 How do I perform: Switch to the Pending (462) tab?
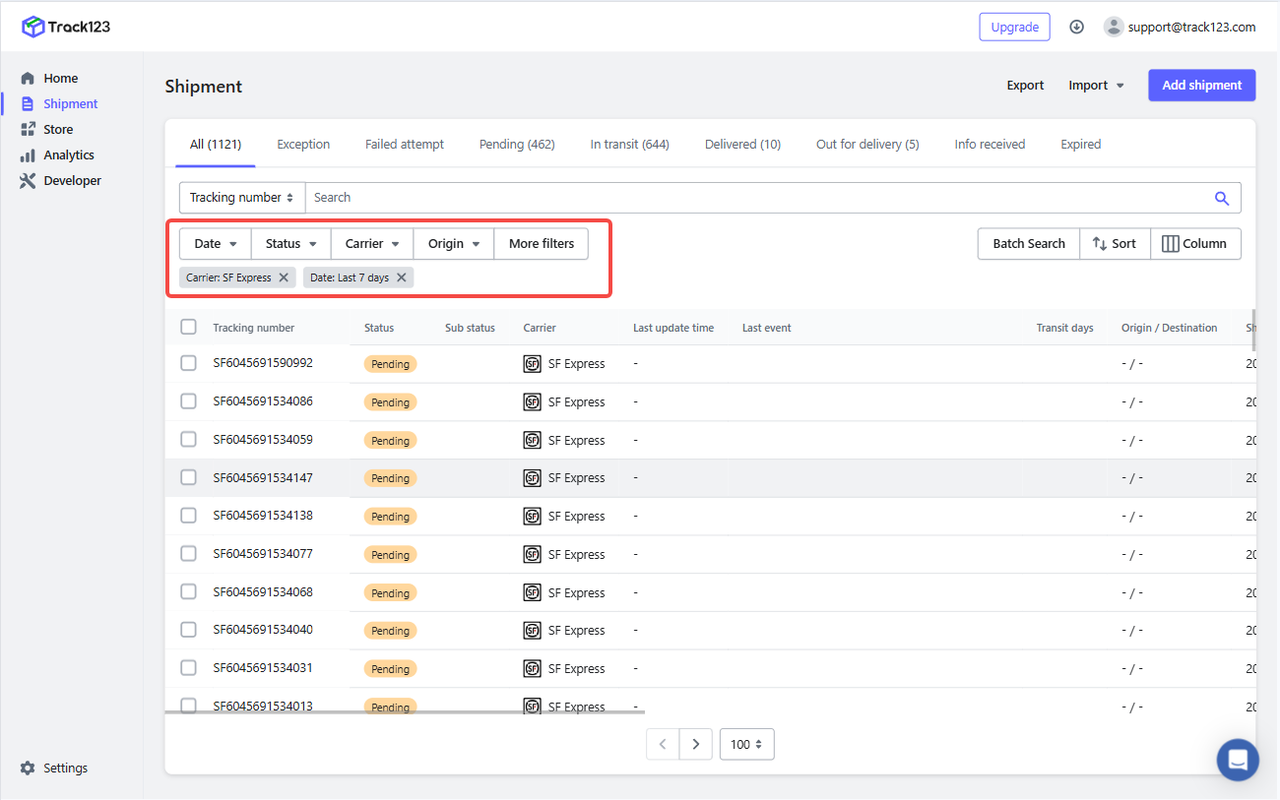click(516, 144)
